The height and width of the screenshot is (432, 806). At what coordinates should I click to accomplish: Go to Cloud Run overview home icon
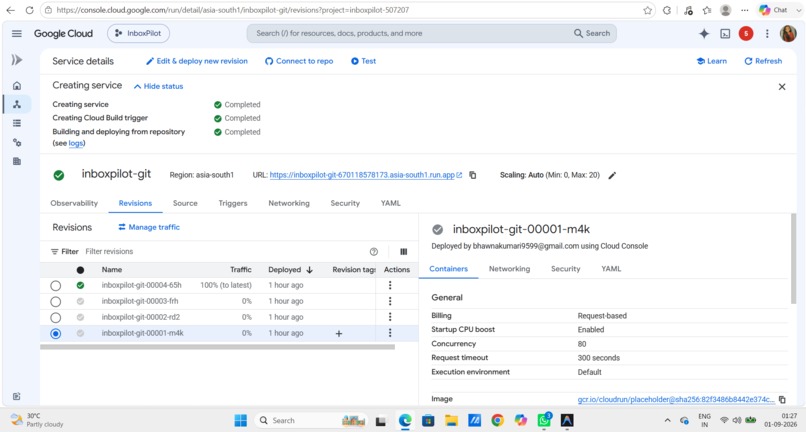(17, 85)
